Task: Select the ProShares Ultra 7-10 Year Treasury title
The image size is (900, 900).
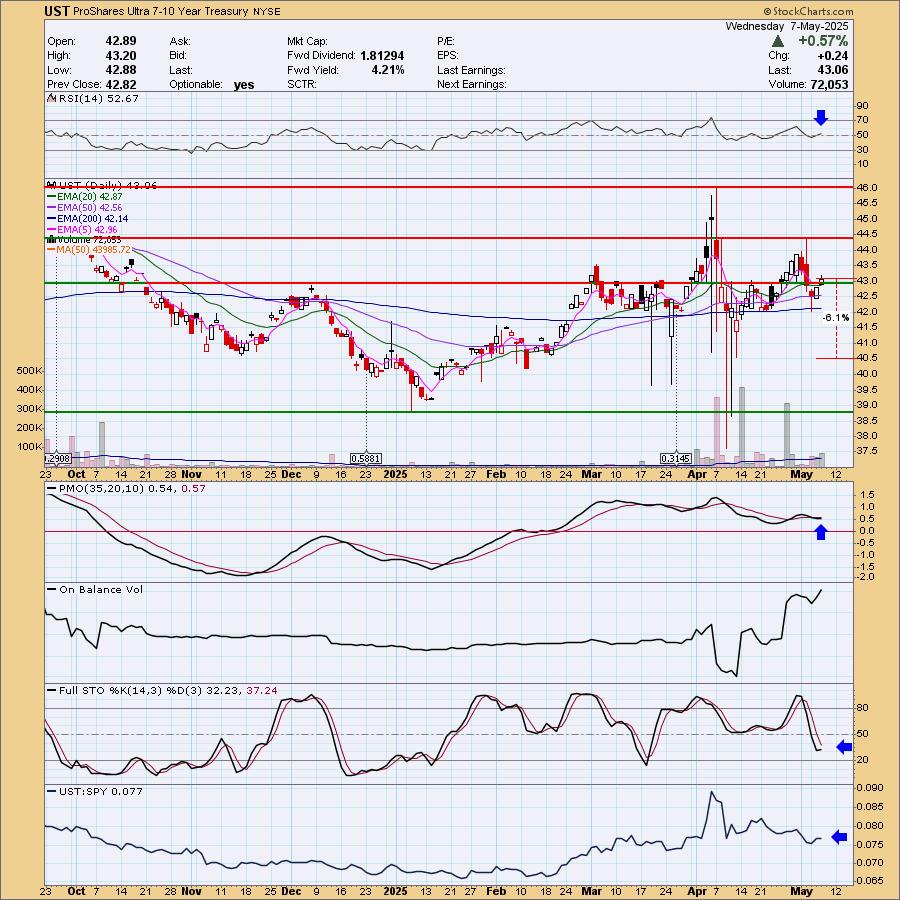Action: click(x=161, y=11)
